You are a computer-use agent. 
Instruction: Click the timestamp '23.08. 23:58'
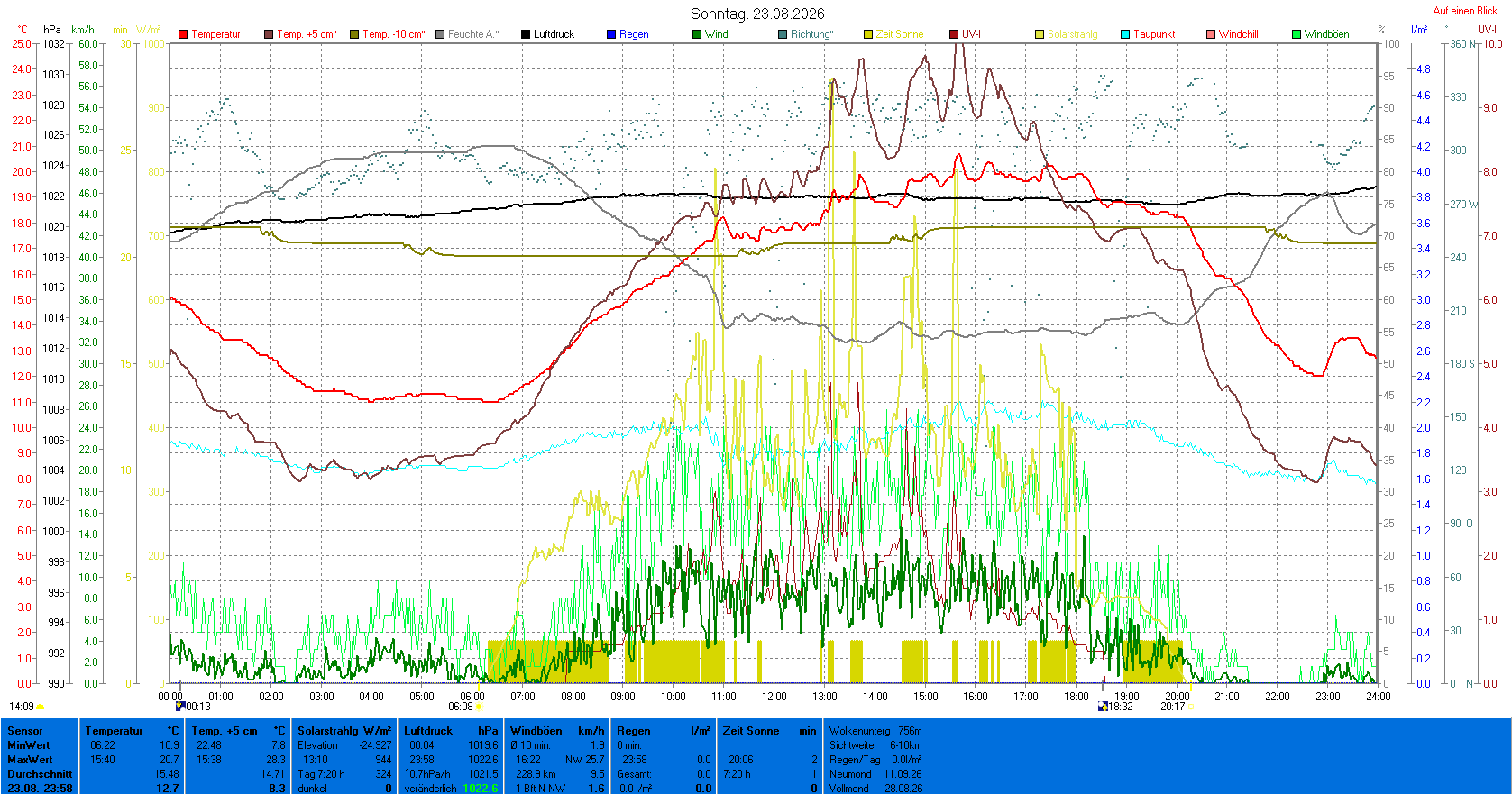[41, 789]
